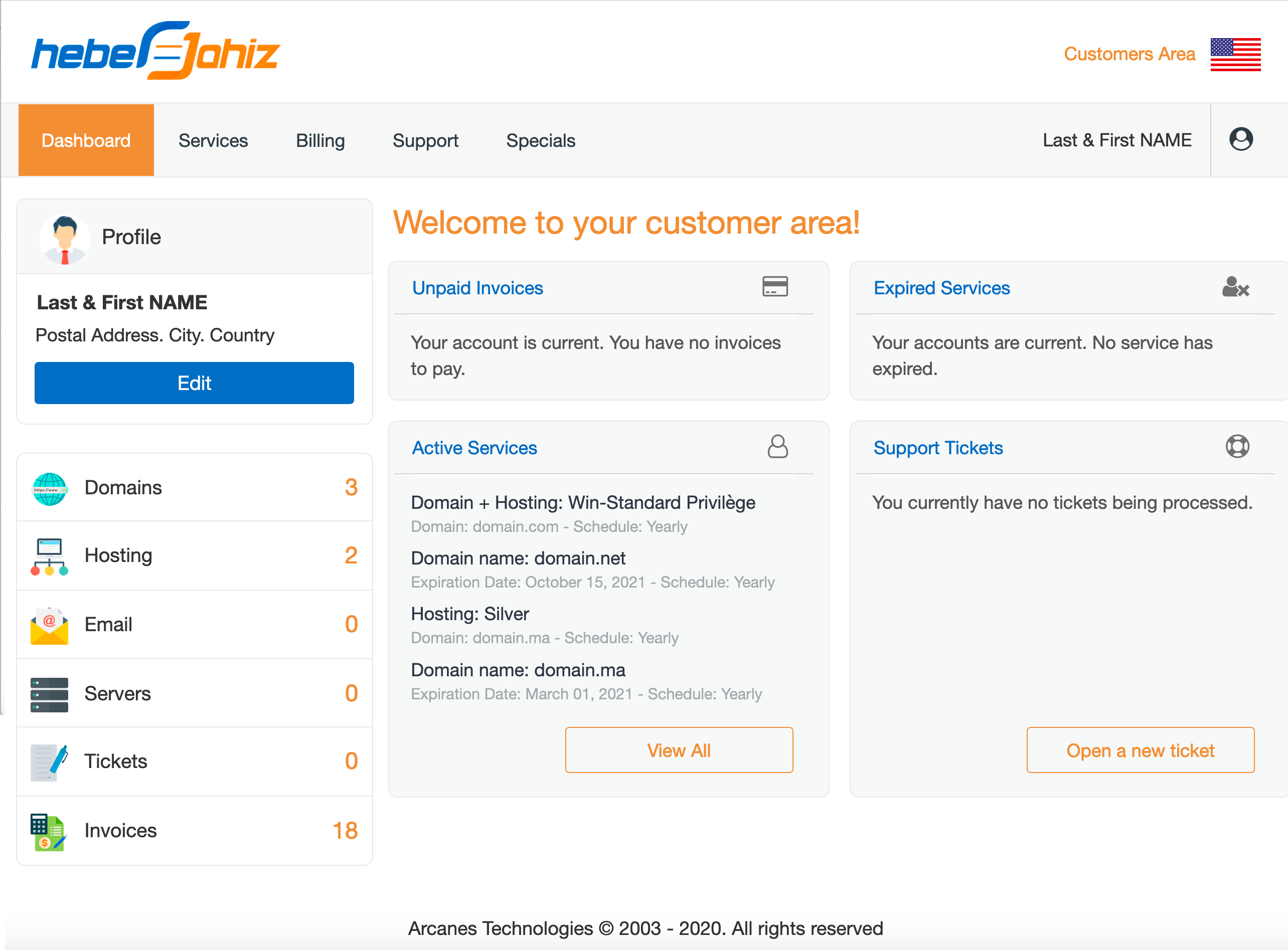Select the Domains sidebar label
Viewport: 1288px width, 950px height.
click(x=123, y=488)
